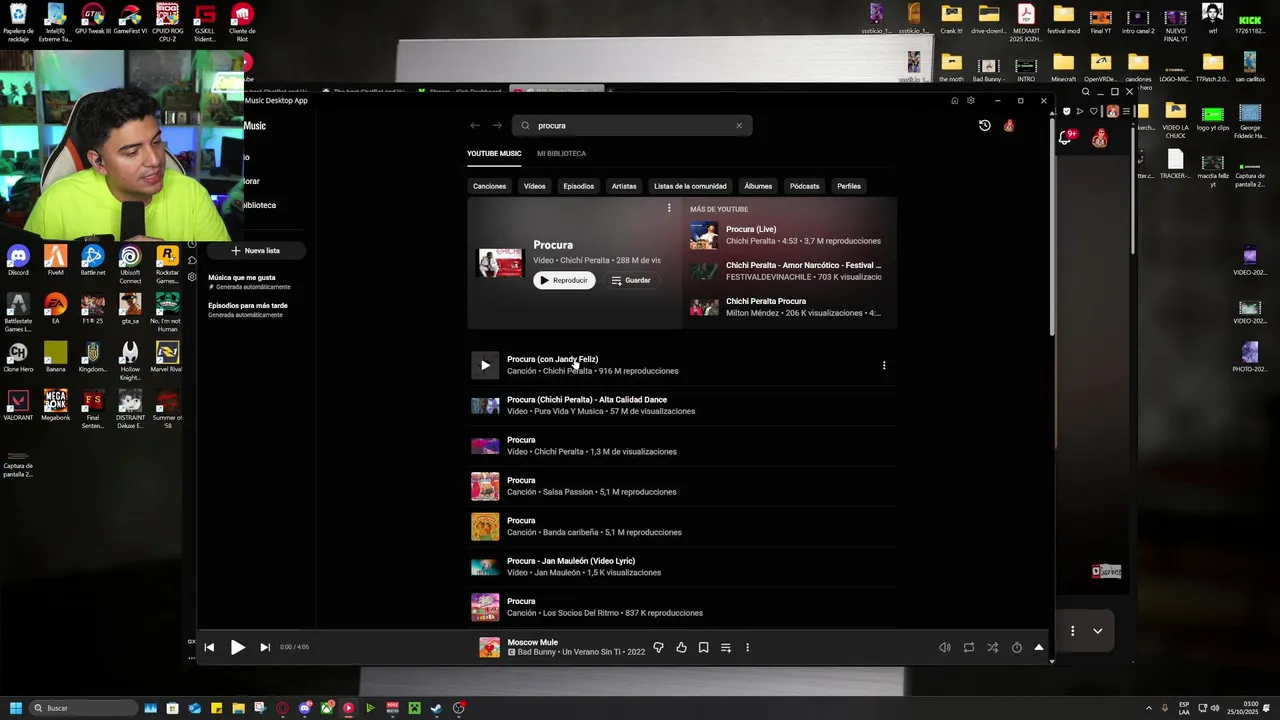The width and height of the screenshot is (1280, 720).
Task: Open Chichi Peralta Procura by Milton Méndez
Action: click(788, 307)
